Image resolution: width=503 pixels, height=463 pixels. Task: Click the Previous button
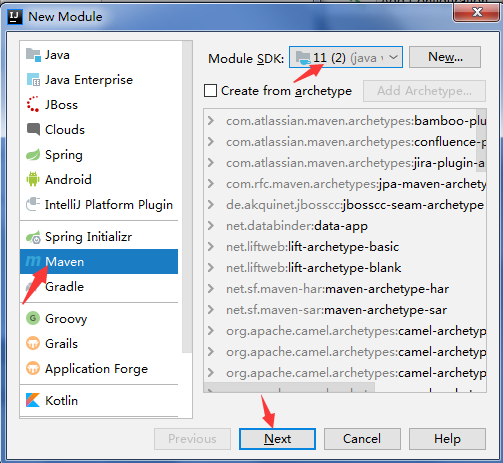click(192, 439)
